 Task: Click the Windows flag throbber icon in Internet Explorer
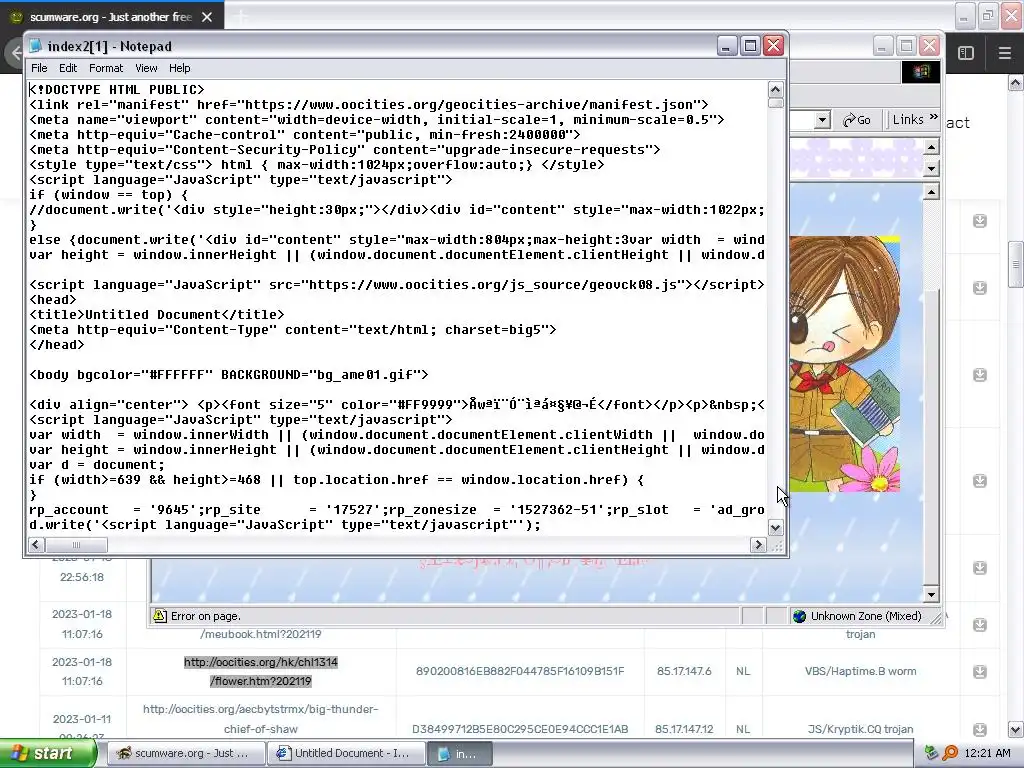(x=921, y=71)
